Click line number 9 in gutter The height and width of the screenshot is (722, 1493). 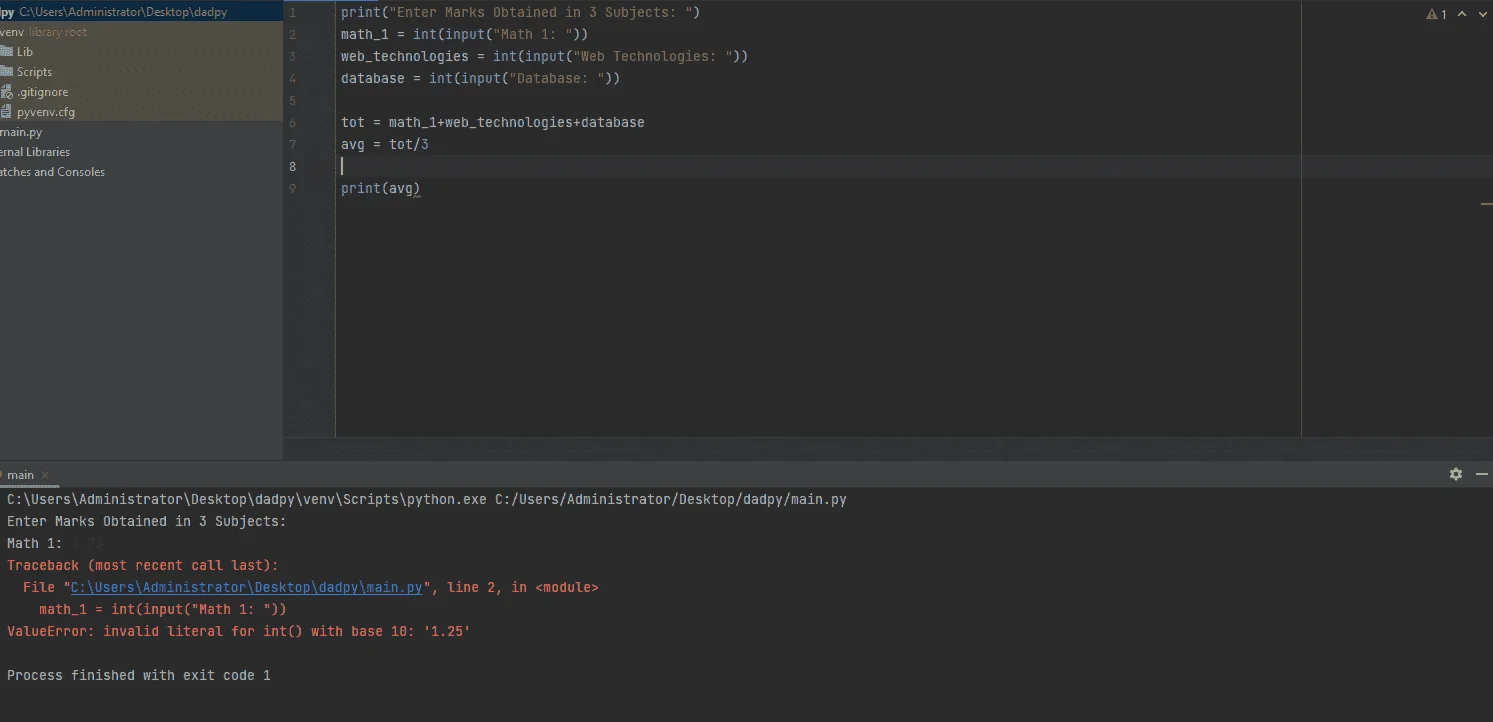[x=292, y=189]
